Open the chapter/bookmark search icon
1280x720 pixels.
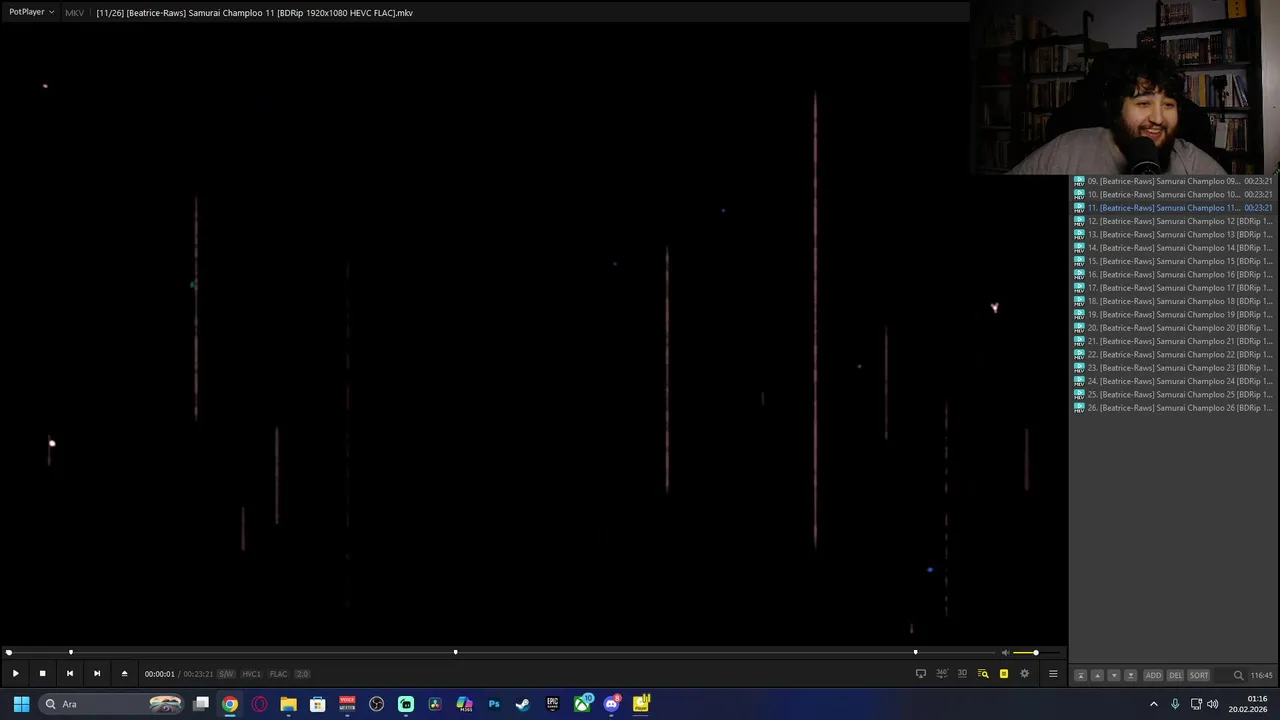(983, 674)
